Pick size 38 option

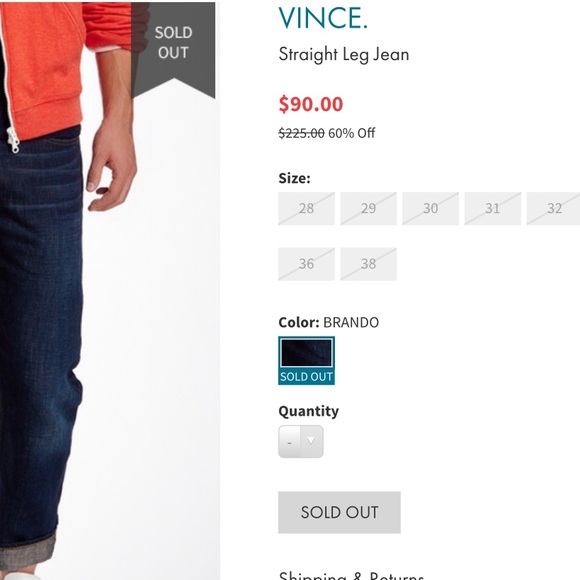[x=368, y=264]
